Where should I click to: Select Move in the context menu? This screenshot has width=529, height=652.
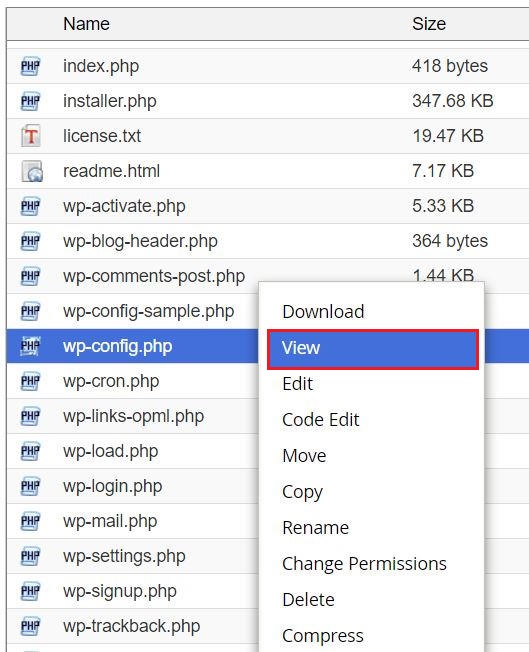pyautogui.click(x=304, y=456)
